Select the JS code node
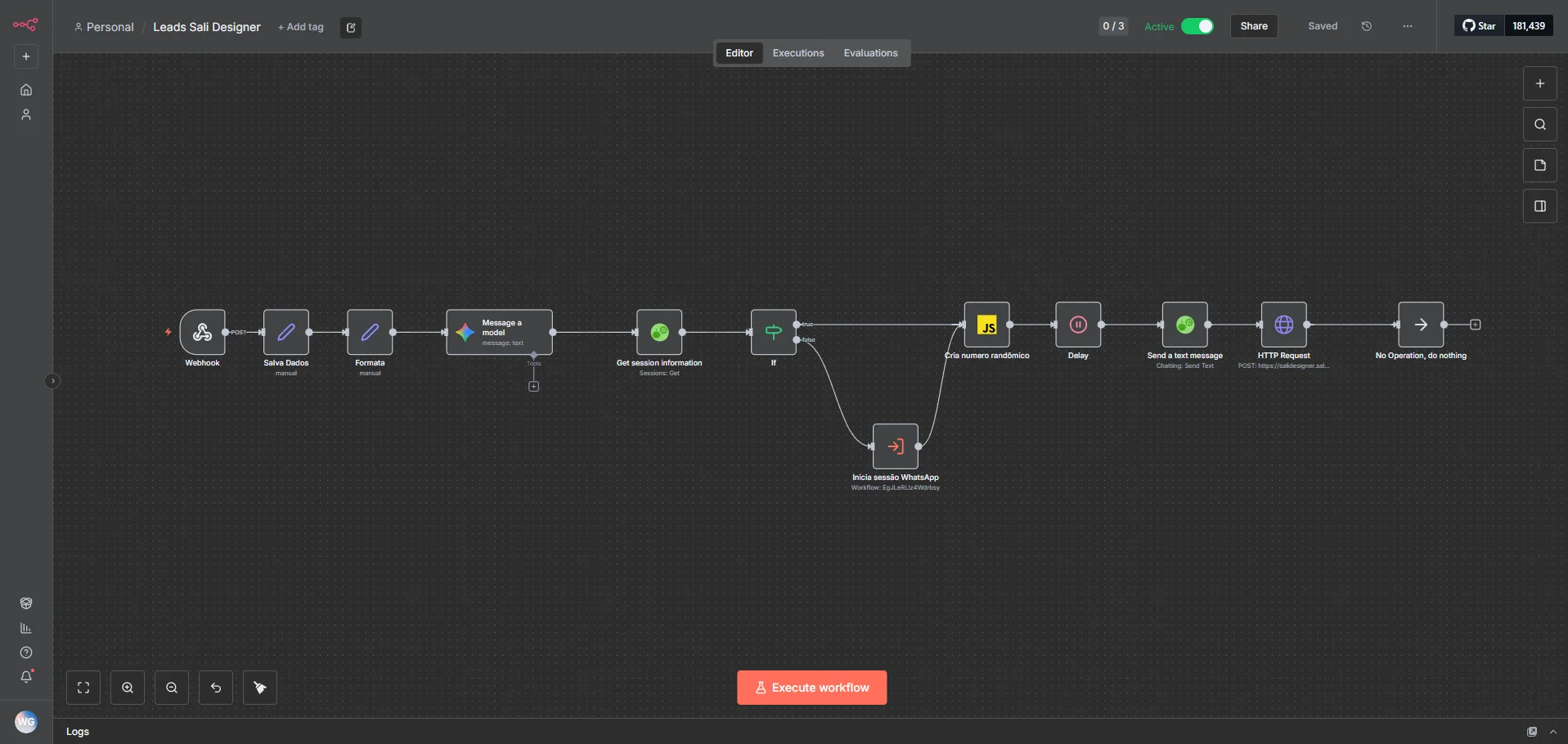The height and width of the screenshot is (744, 1568). [986, 325]
